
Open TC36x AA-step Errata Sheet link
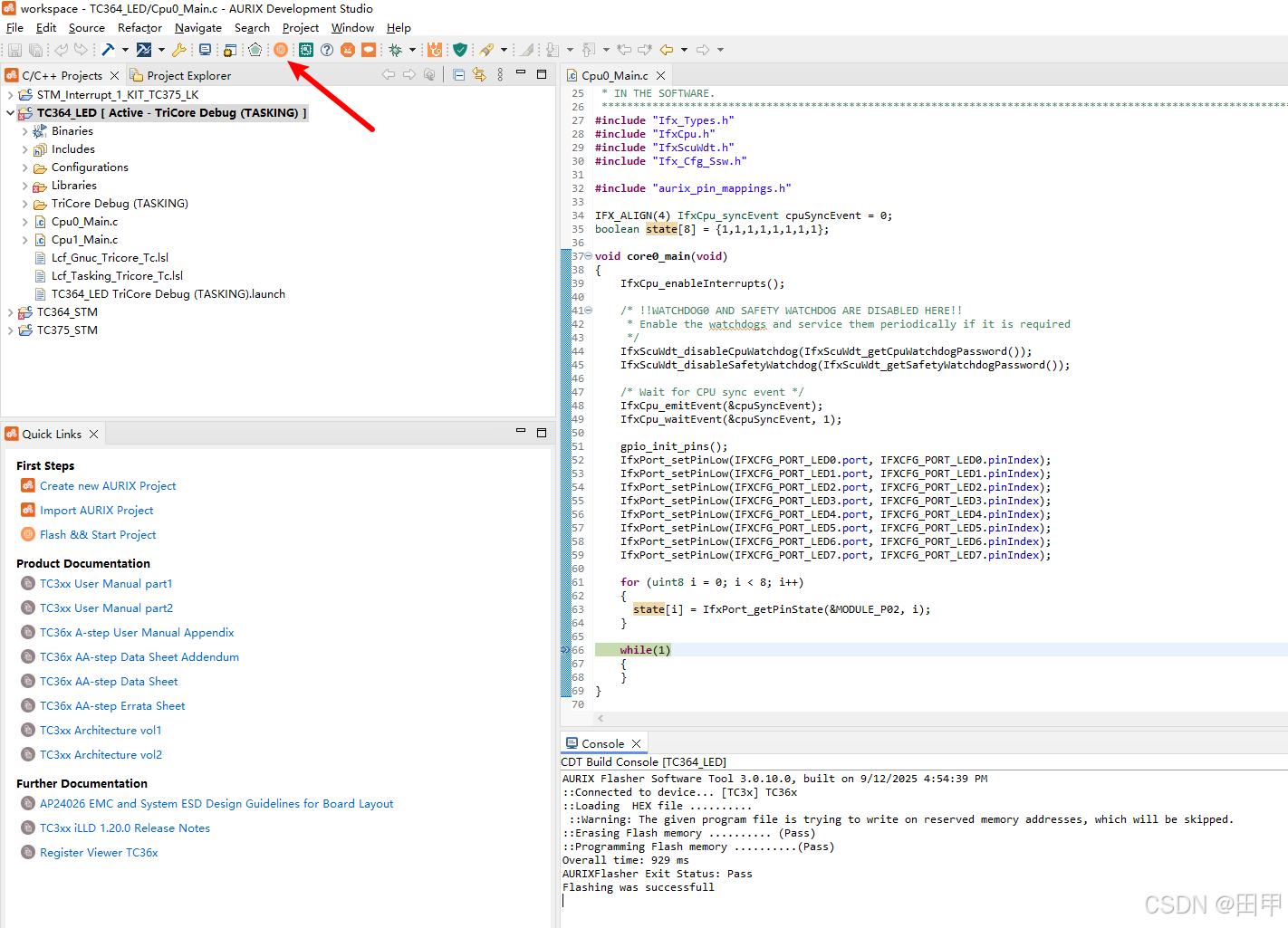coord(112,706)
